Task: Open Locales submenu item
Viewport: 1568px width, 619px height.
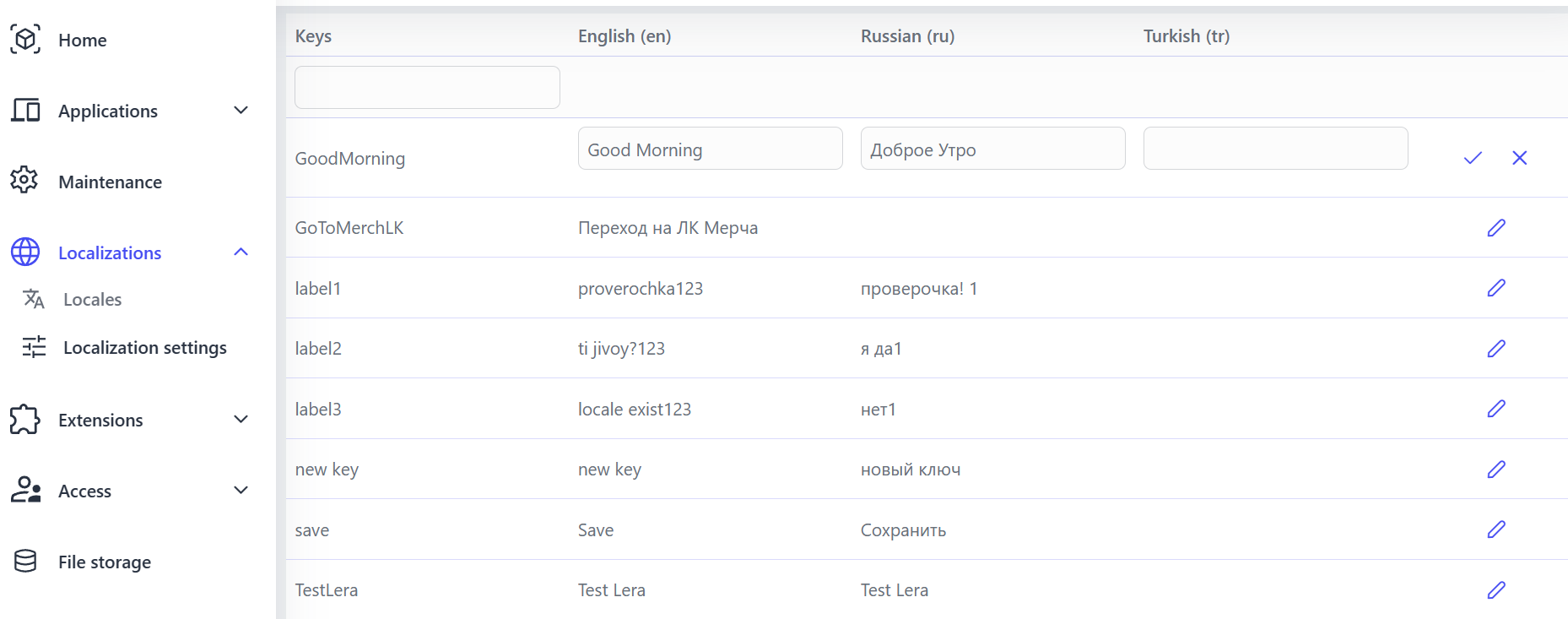Action: pos(92,300)
